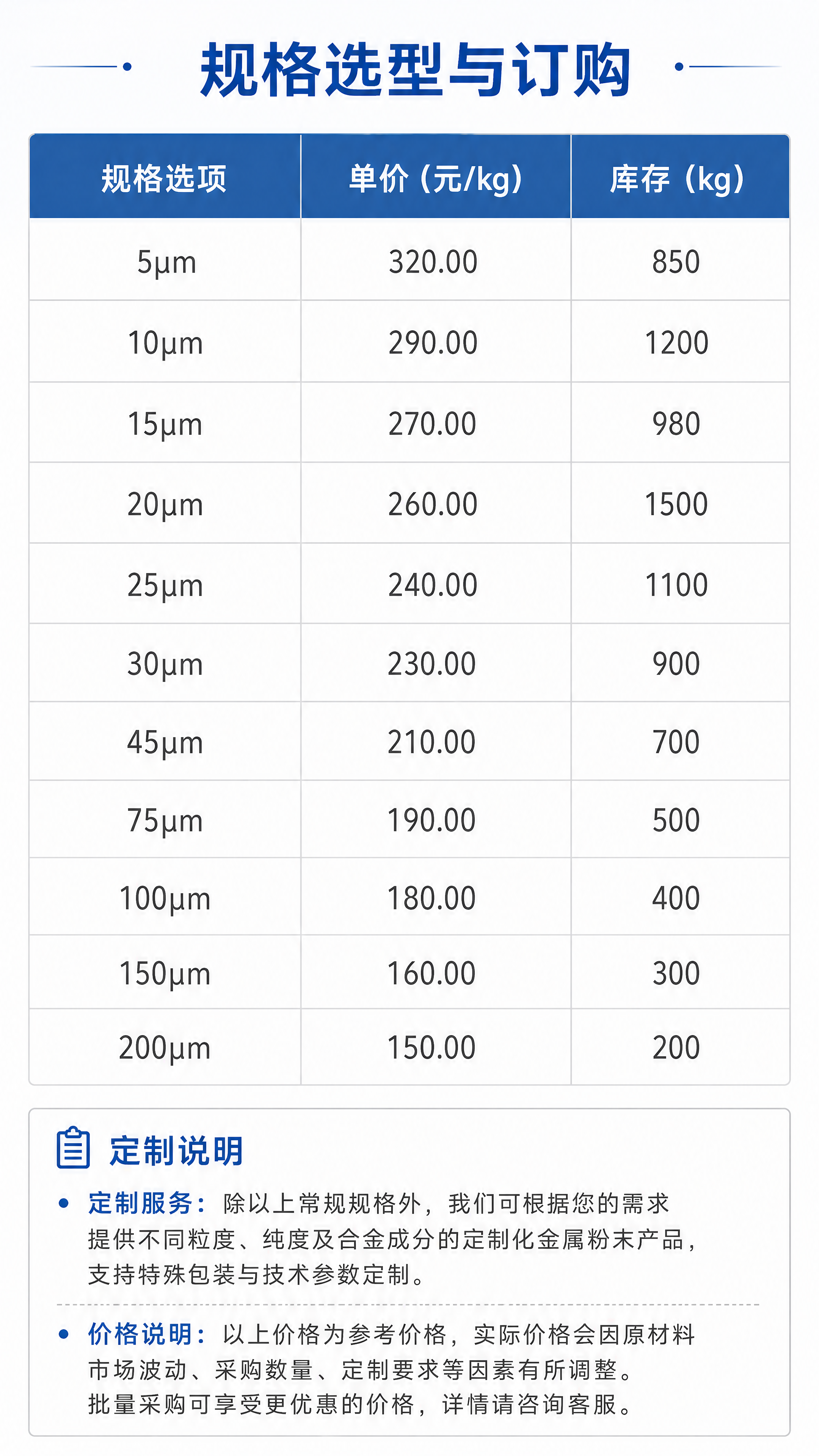Select the 100μm specification option
Image resolution: width=819 pixels, height=1456 pixels.
[x=165, y=897]
